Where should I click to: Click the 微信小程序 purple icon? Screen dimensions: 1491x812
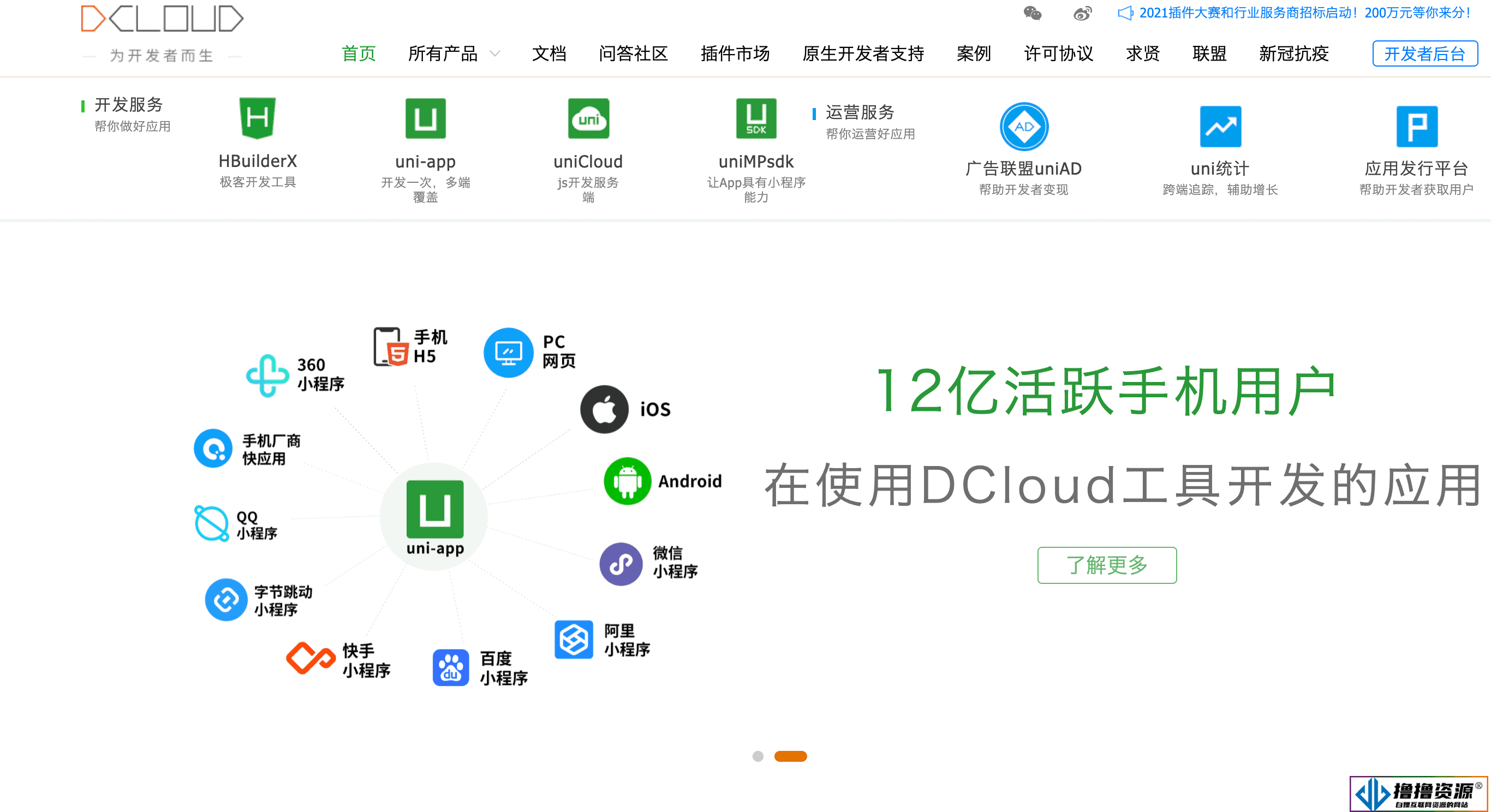tap(621, 564)
